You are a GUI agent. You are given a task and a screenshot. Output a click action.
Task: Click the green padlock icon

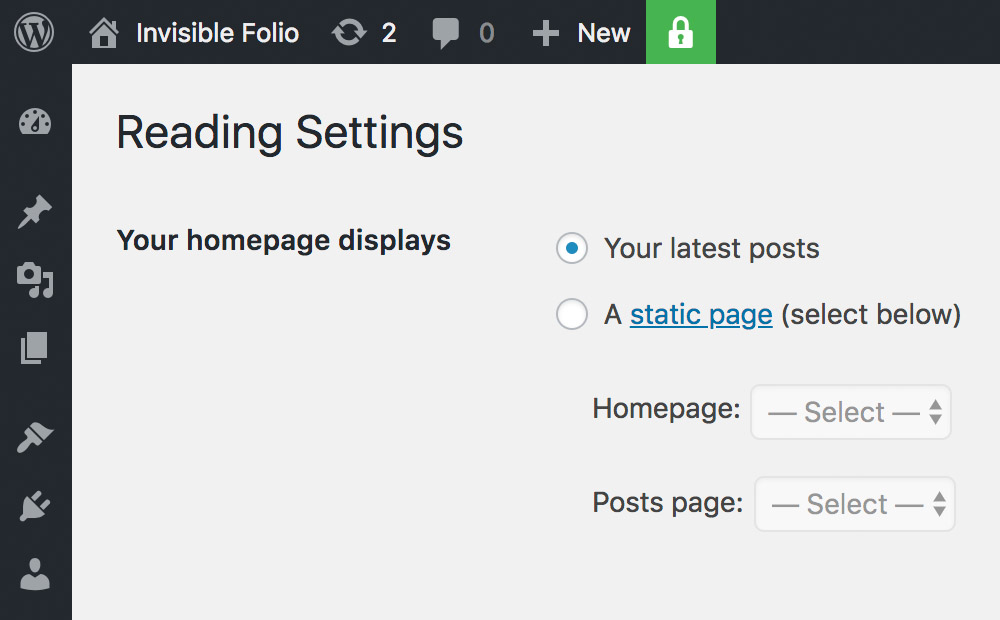680,33
